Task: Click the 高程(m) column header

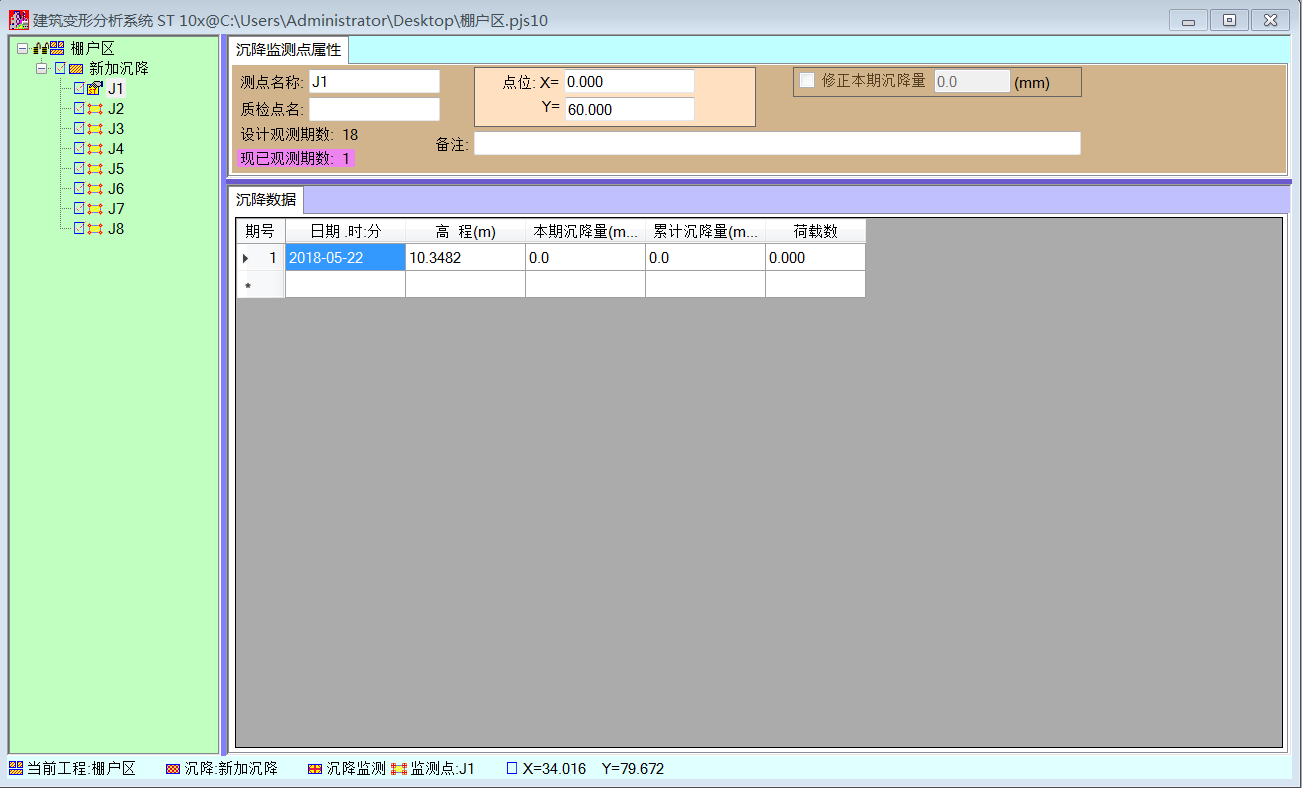Action: [465, 231]
